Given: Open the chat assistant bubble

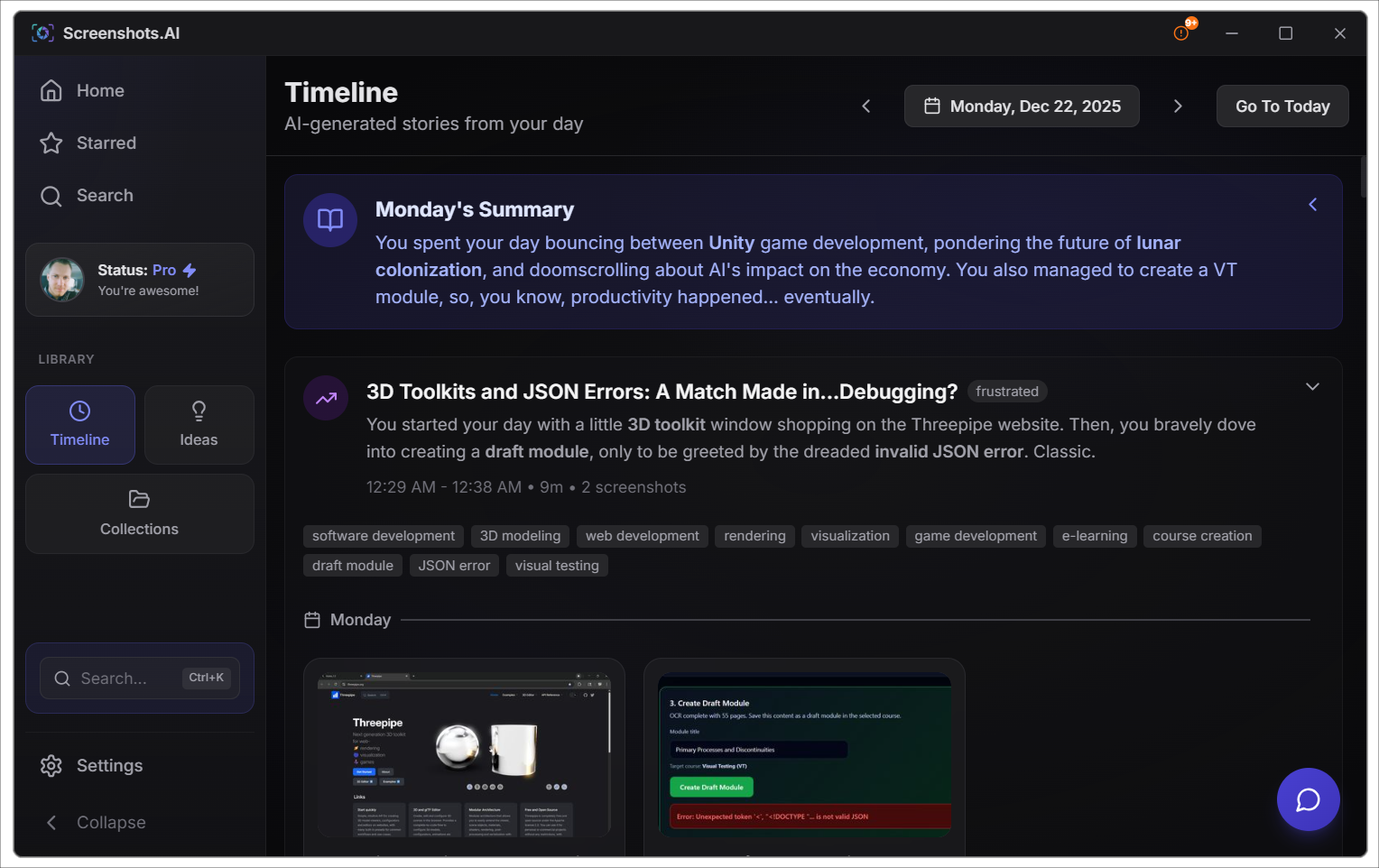Looking at the screenshot, I should pyautogui.click(x=1308, y=799).
